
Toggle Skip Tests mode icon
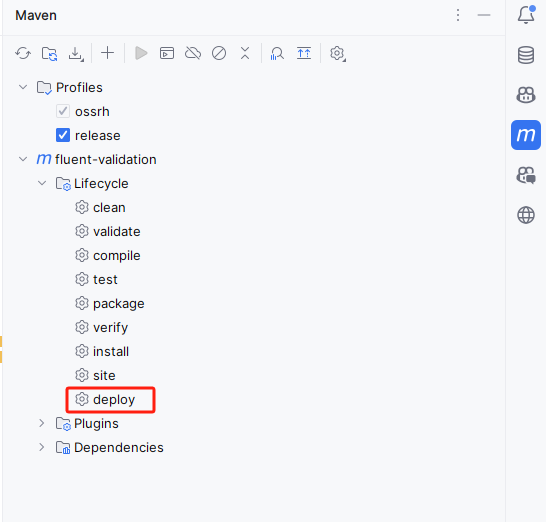[219, 53]
